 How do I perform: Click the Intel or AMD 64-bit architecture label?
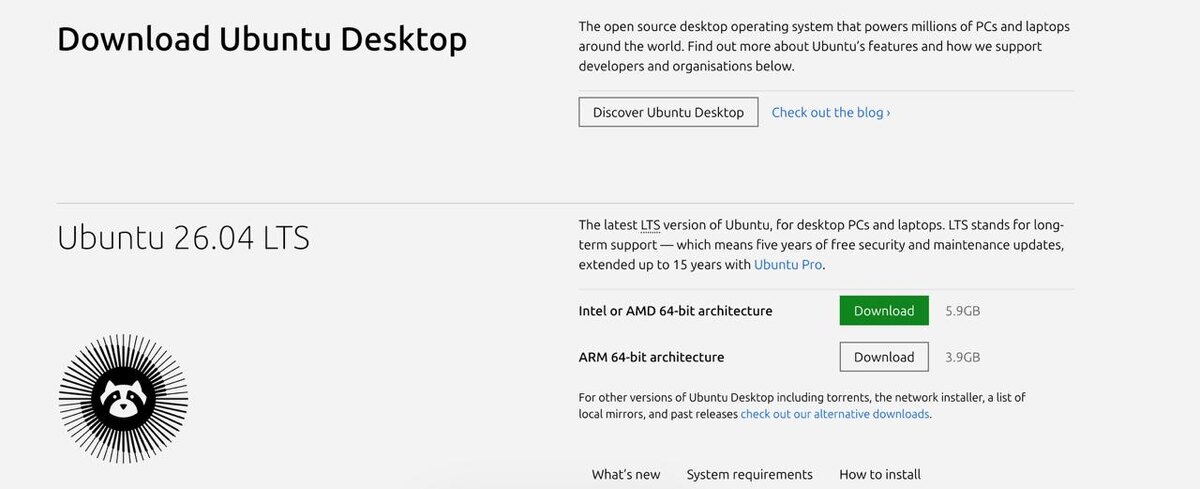point(675,311)
